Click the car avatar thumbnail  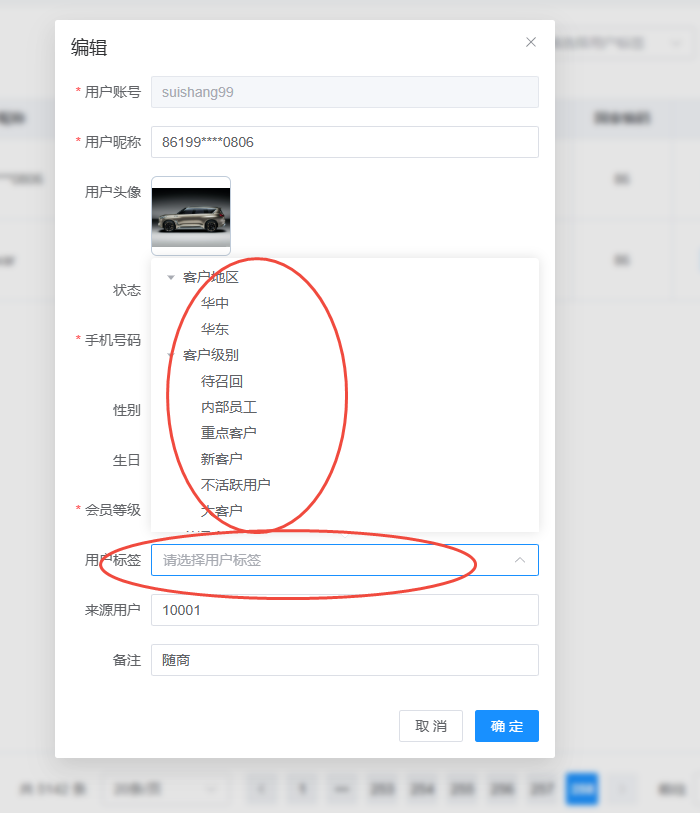pos(191,216)
